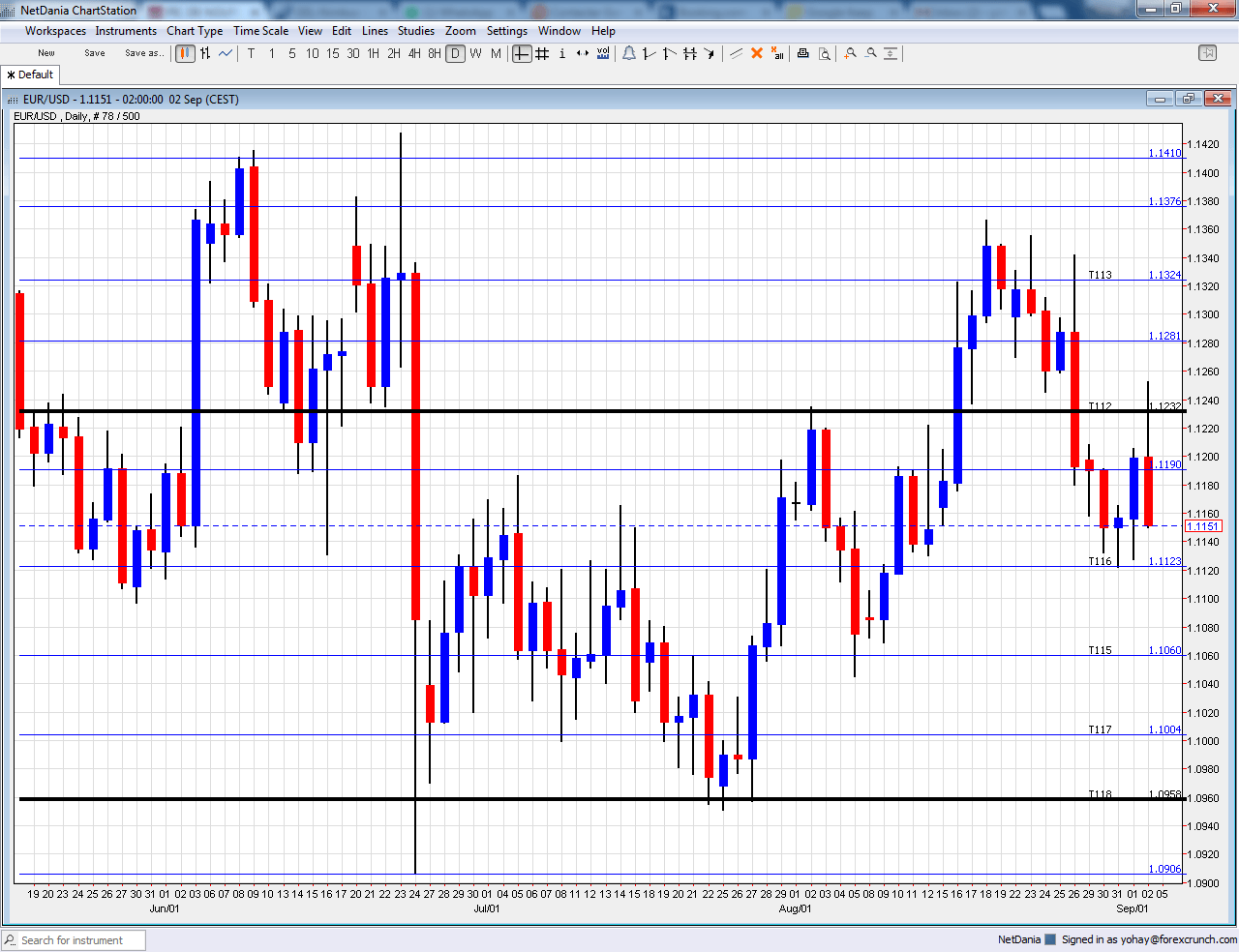Open the Studies menu
Screen dimensions: 1239x952
point(416,30)
